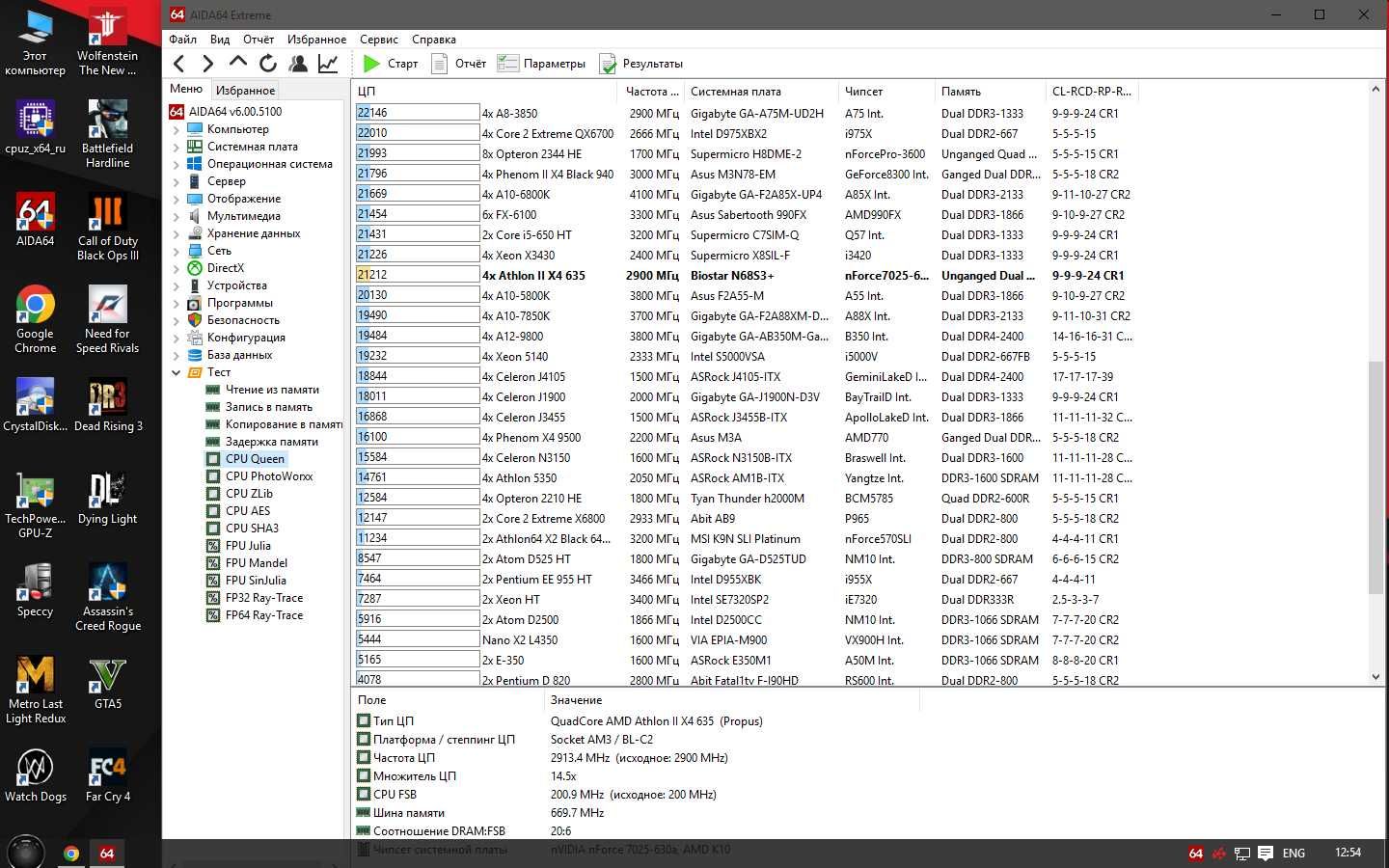Select Чтение из памяти memory test

pyautogui.click(x=272, y=390)
